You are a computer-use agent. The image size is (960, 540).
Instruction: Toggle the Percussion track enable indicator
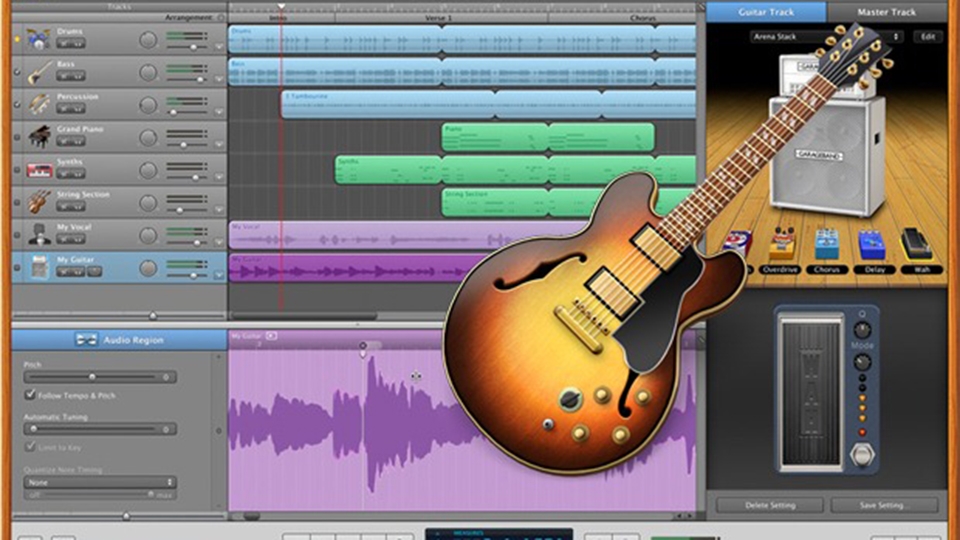pyautogui.click(x=17, y=105)
